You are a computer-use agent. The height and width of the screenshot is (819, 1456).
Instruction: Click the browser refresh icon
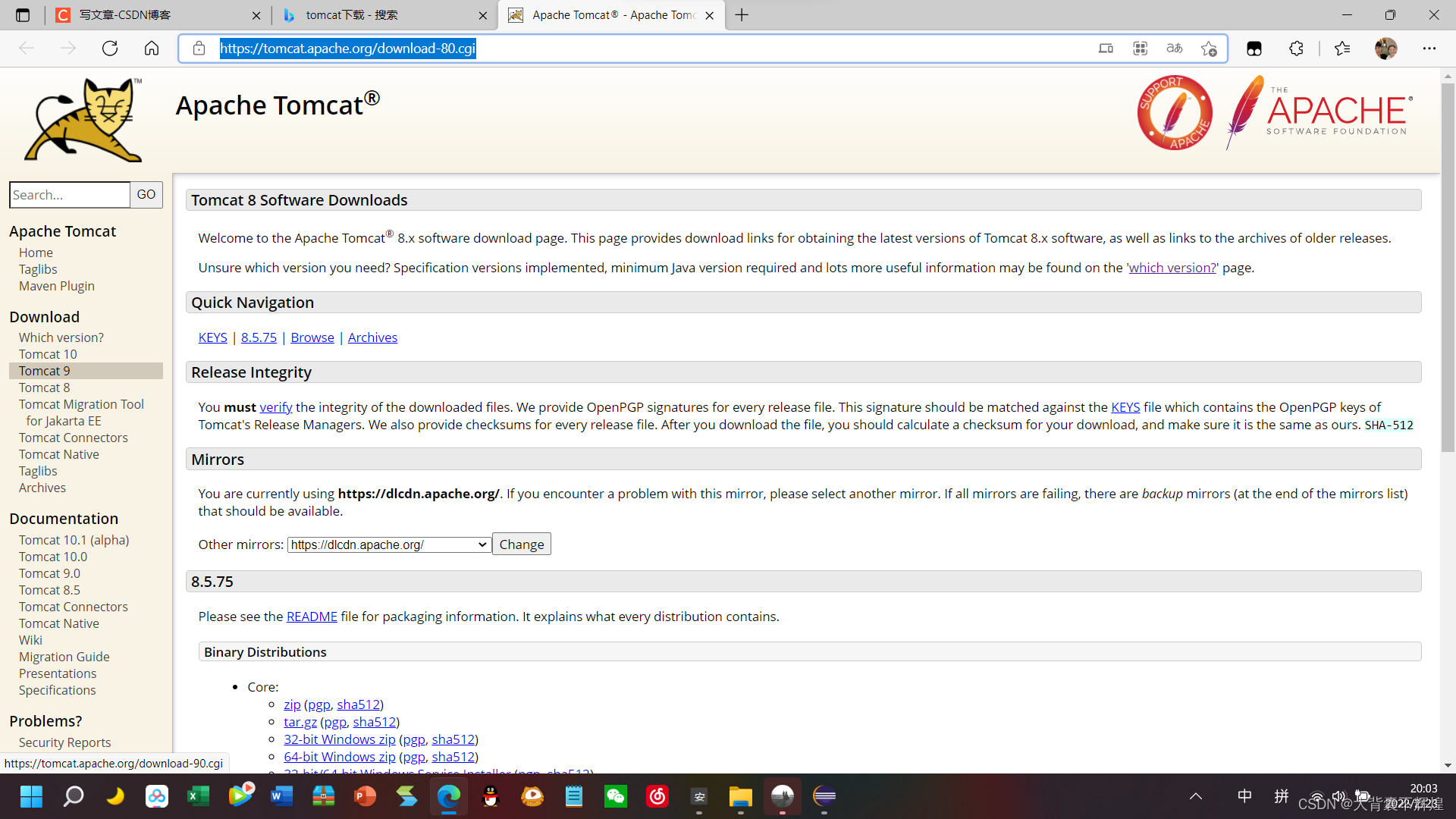110,49
